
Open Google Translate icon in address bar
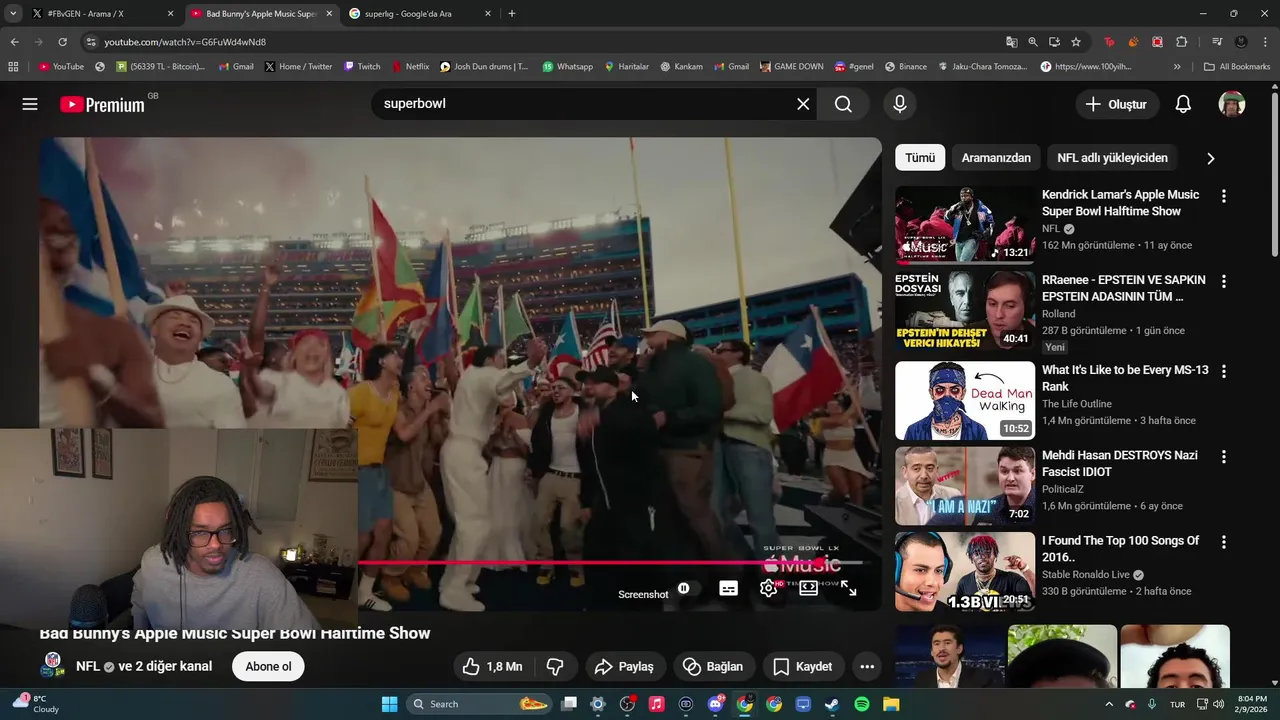click(1012, 42)
